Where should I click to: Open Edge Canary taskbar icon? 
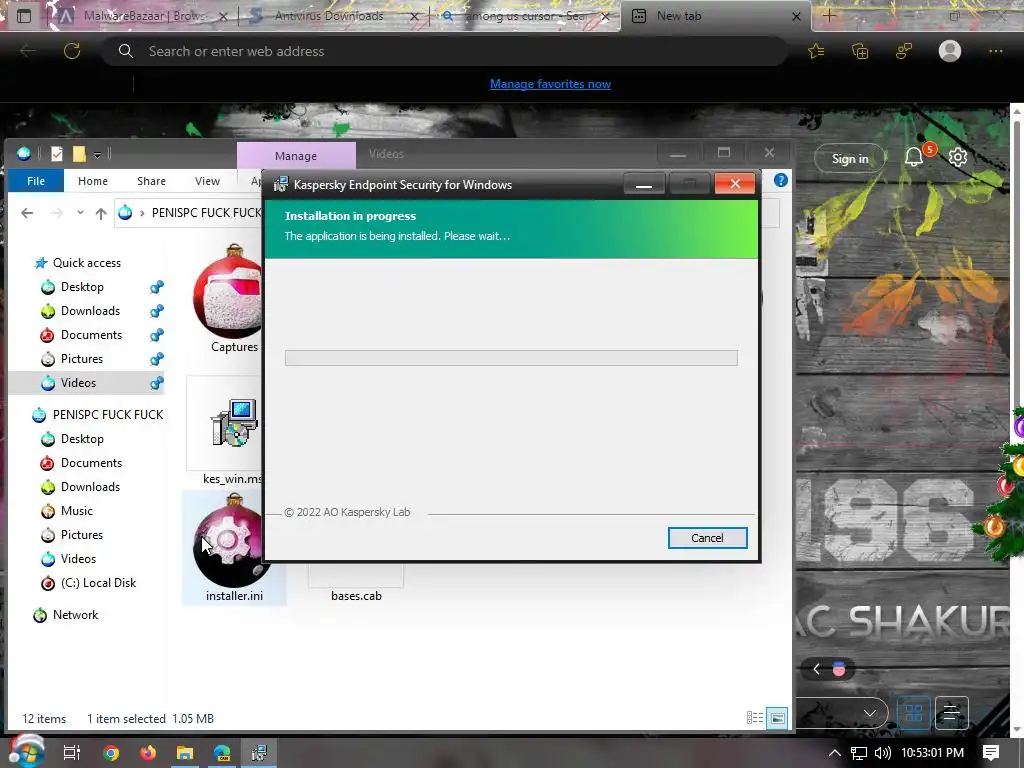tap(222, 752)
